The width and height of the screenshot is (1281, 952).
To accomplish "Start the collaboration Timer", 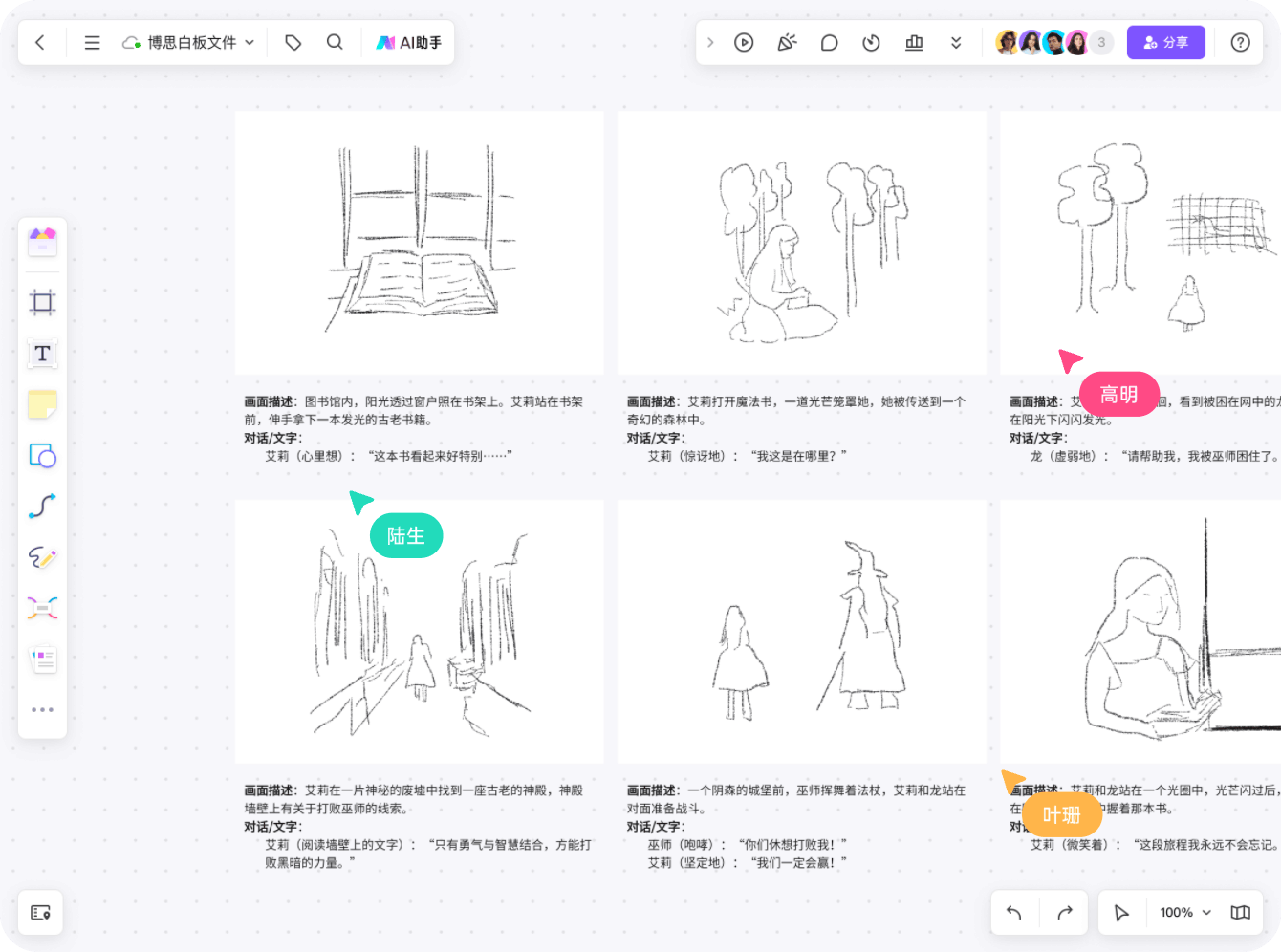I will tap(871, 42).
